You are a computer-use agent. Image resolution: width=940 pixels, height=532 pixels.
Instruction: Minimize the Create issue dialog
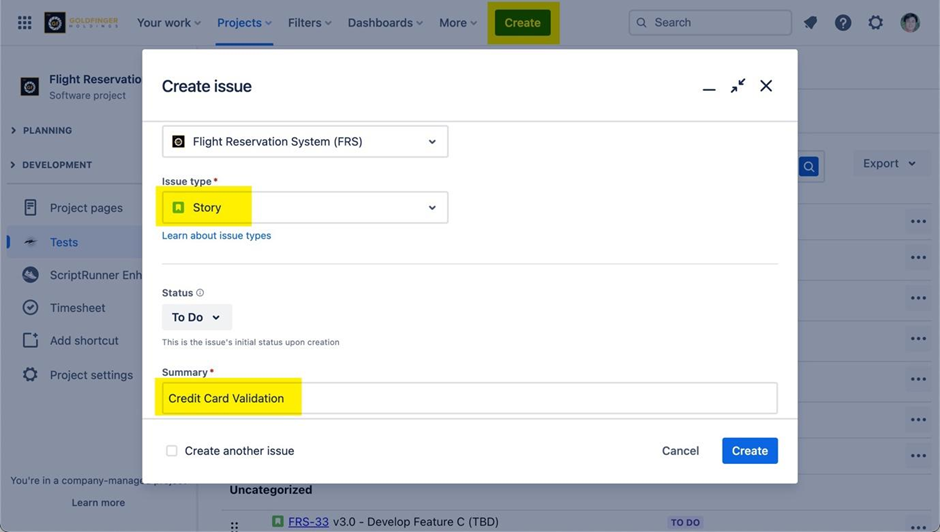[709, 87]
